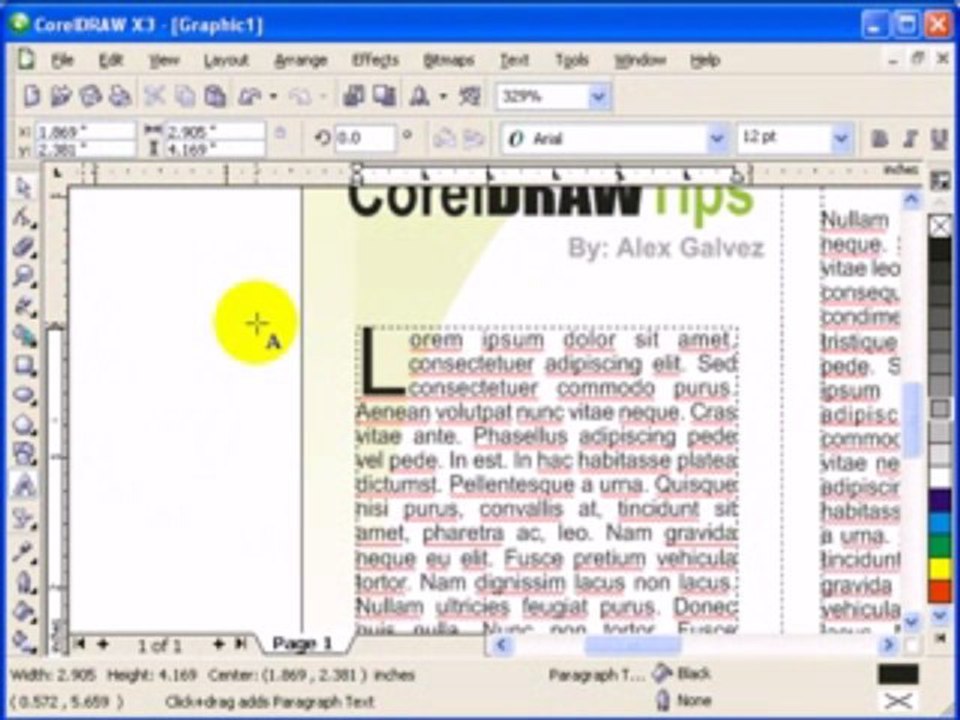
Task: Toggle Bold text formatting
Action: click(x=880, y=139)
